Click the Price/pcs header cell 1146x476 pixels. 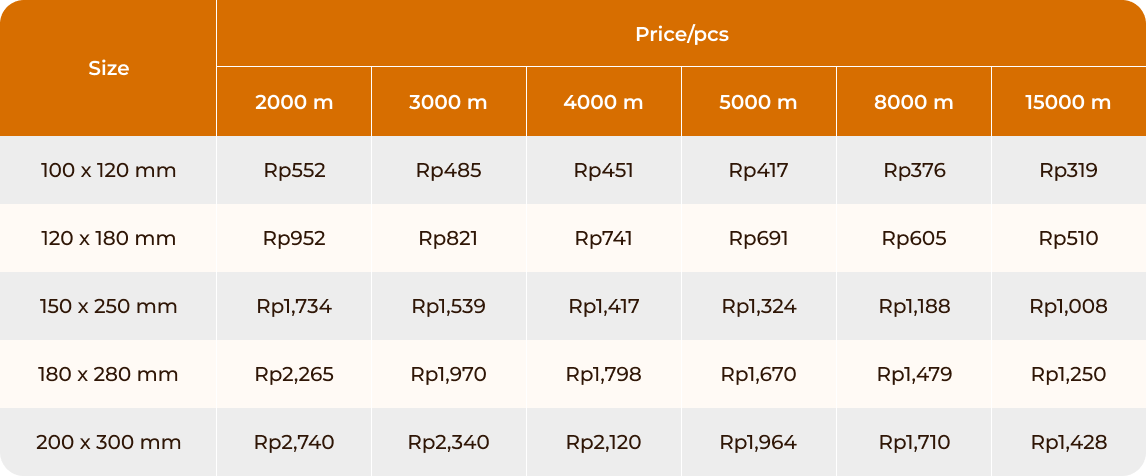681,34
